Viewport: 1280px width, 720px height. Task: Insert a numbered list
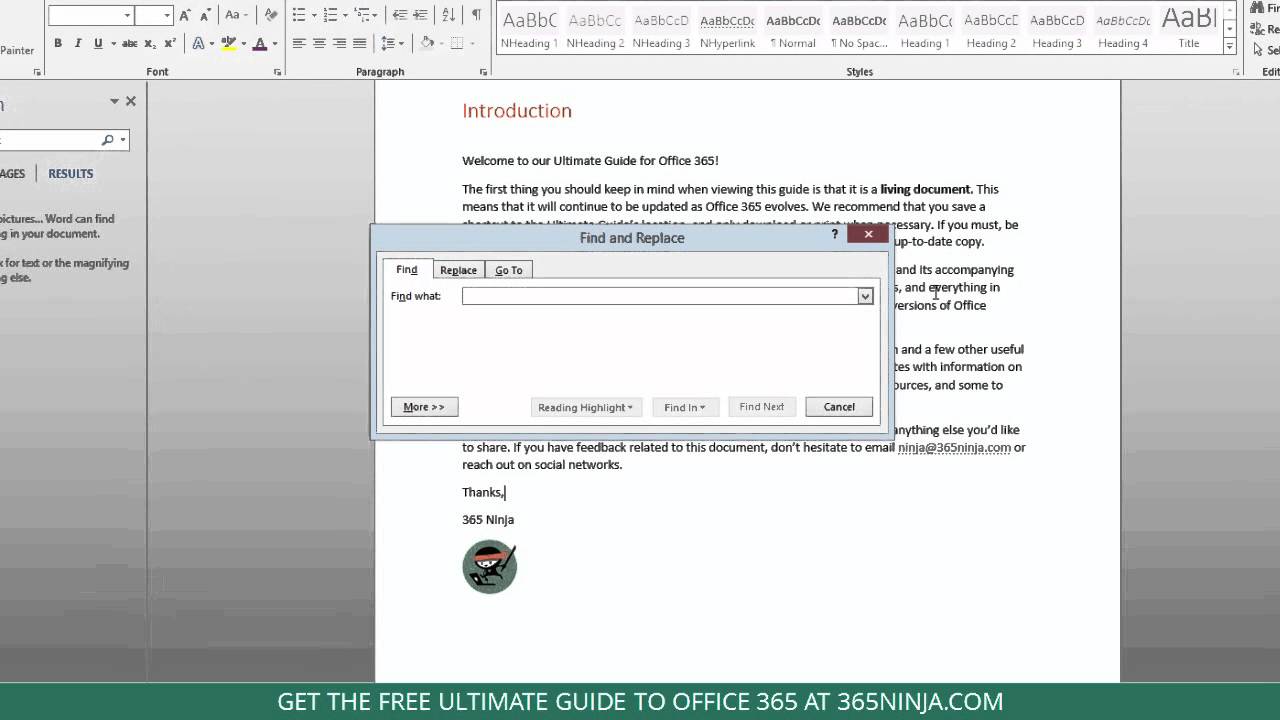330,15
